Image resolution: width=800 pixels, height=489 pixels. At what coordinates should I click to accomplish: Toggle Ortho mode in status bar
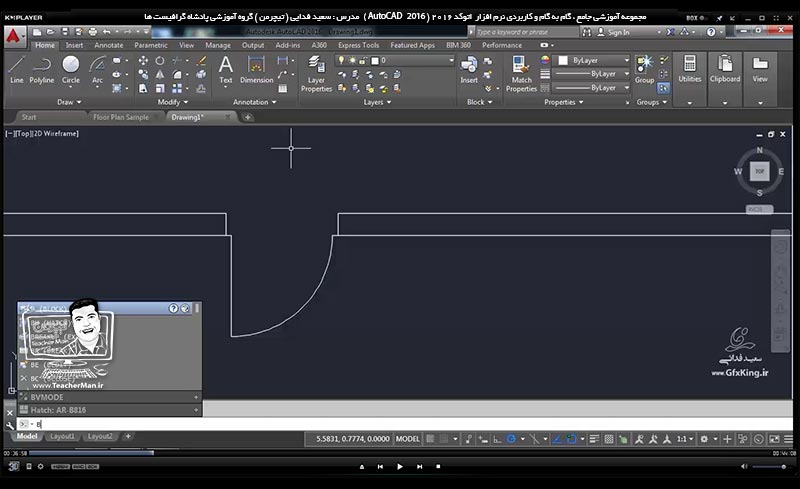496,439
